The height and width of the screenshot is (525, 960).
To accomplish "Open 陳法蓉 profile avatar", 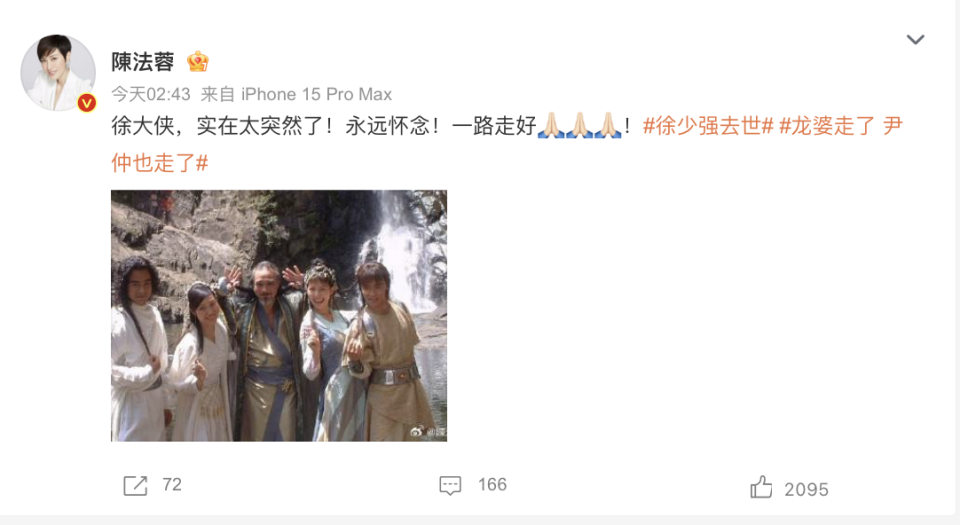I will (x=58, y=72).
